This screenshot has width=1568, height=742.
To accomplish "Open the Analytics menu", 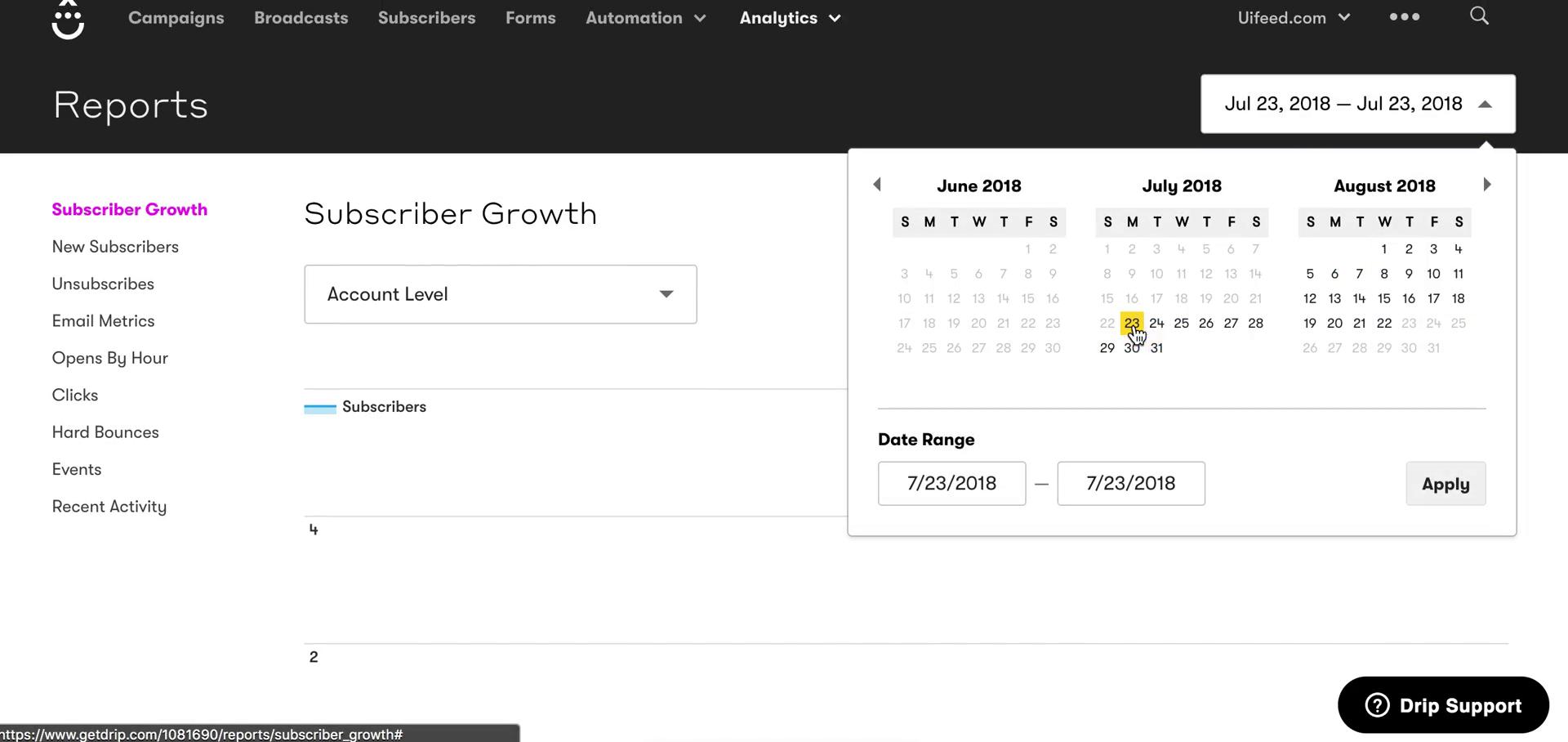I will pos(790,18).
